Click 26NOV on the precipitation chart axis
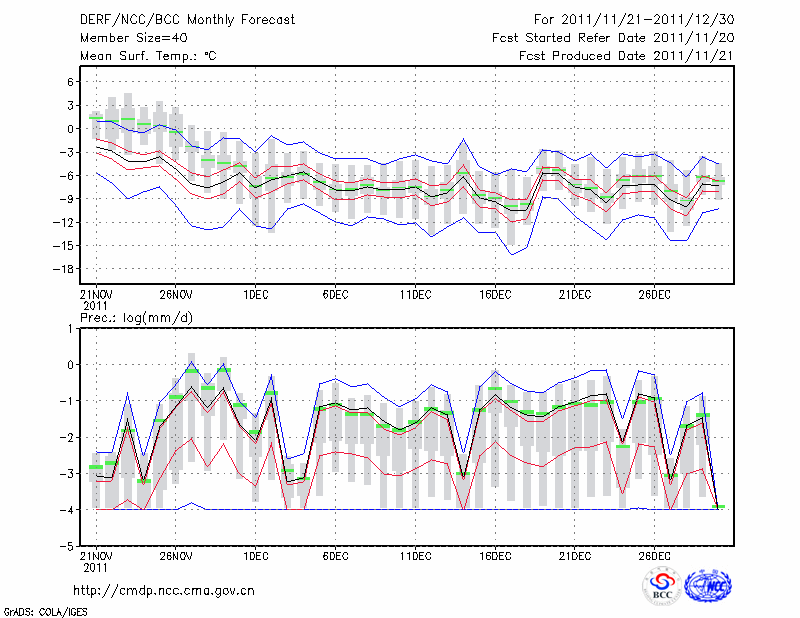 pos(175,555)
